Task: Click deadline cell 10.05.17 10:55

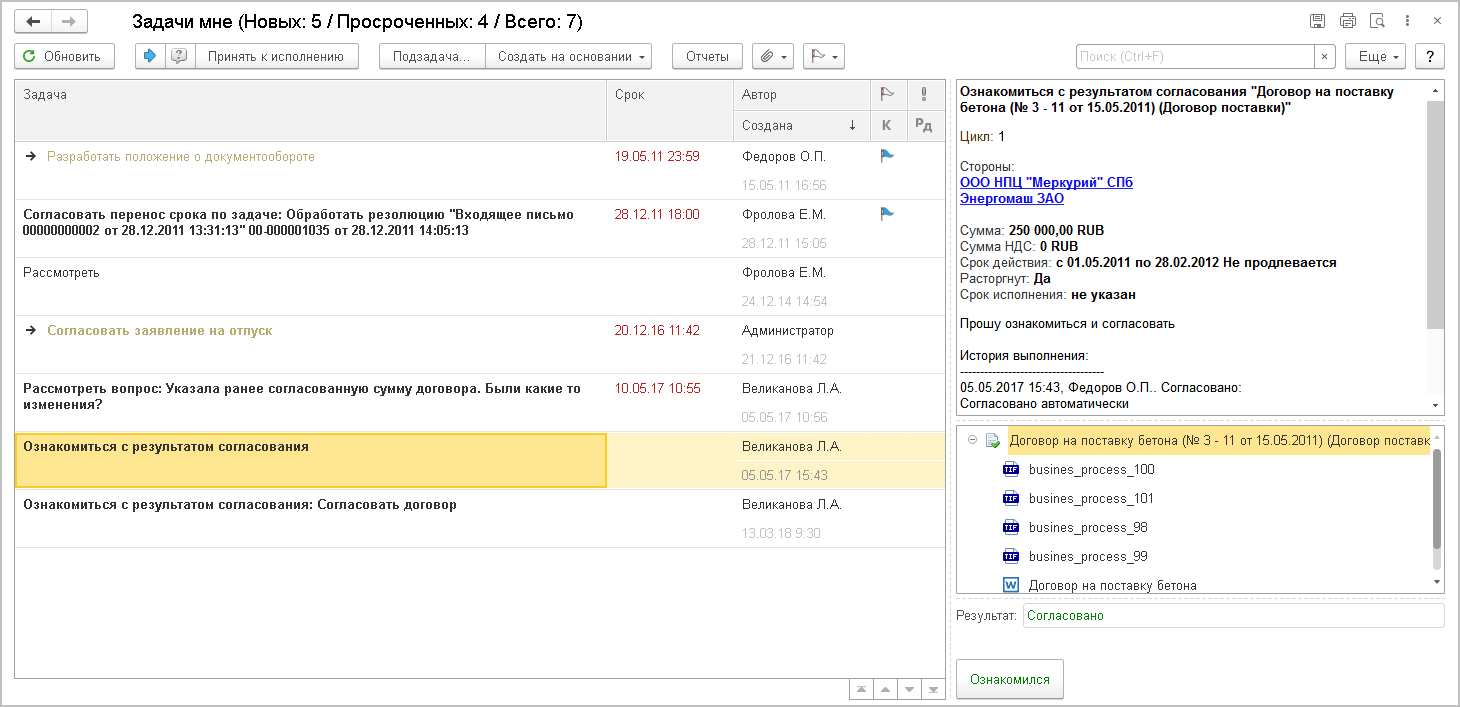Action: [x=657, y=388]
